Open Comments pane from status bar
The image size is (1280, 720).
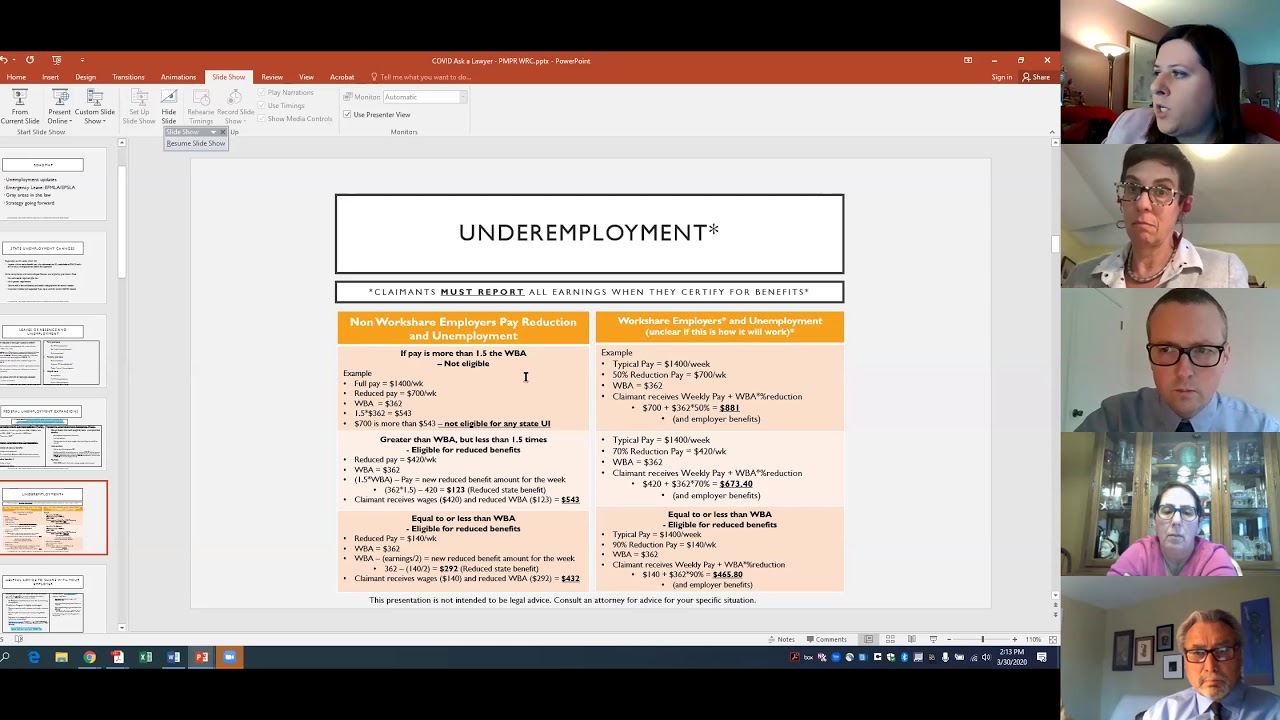click(826, 639)
